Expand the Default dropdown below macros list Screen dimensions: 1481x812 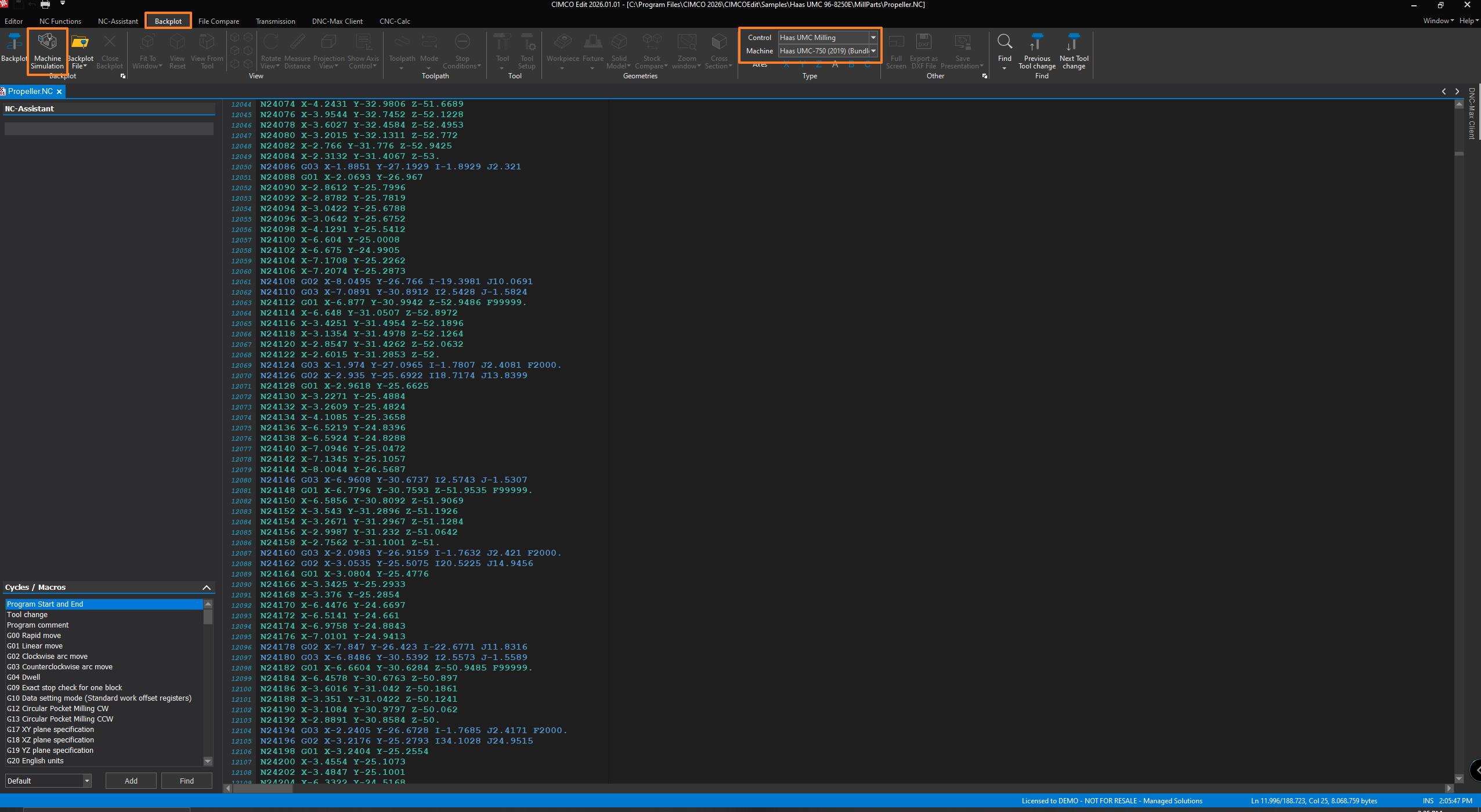tap(87, 781)
